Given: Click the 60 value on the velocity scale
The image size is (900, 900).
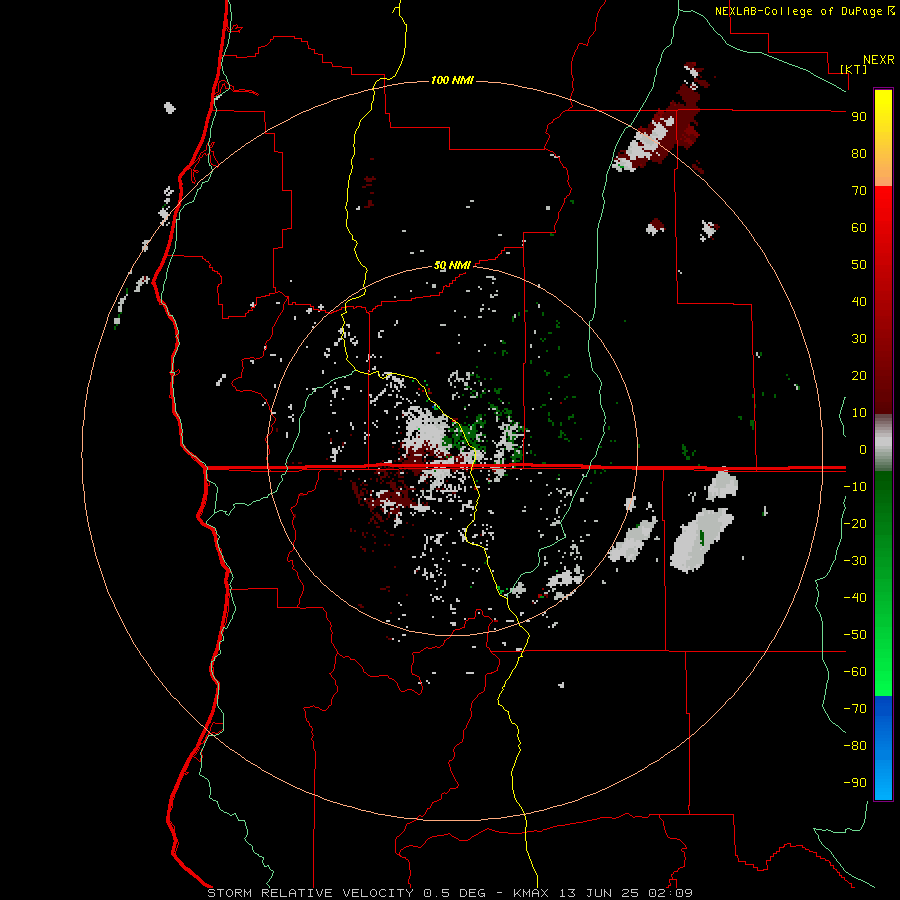Looking at the screenshot, I should tap(859, 228).
